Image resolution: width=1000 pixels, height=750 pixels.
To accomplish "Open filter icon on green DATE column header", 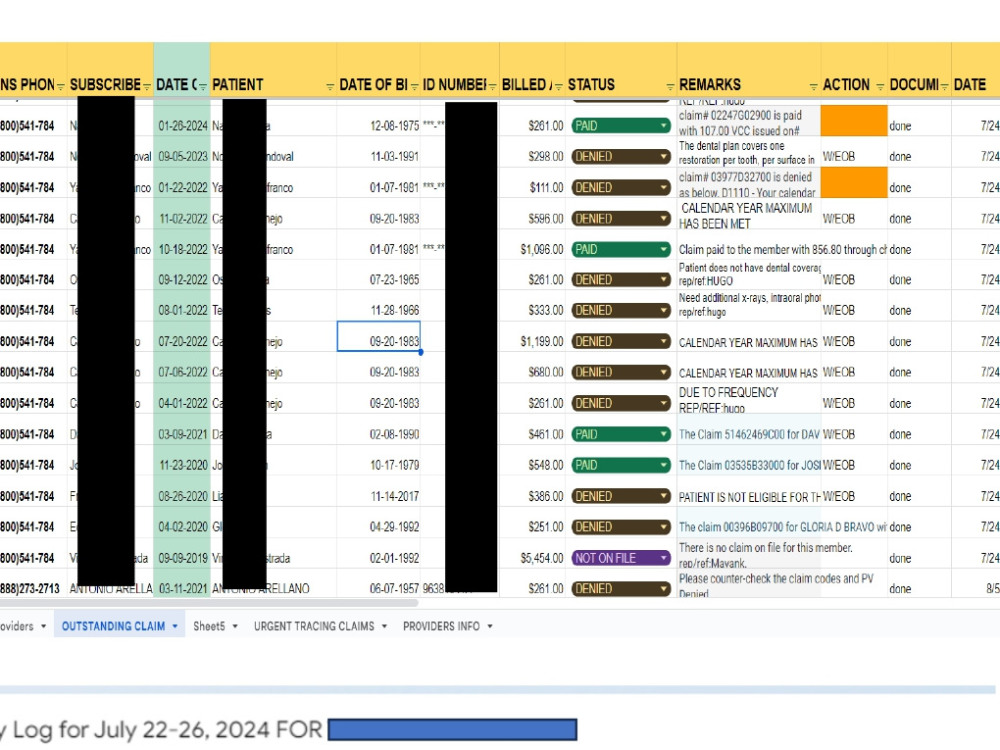I will (203, 86).
